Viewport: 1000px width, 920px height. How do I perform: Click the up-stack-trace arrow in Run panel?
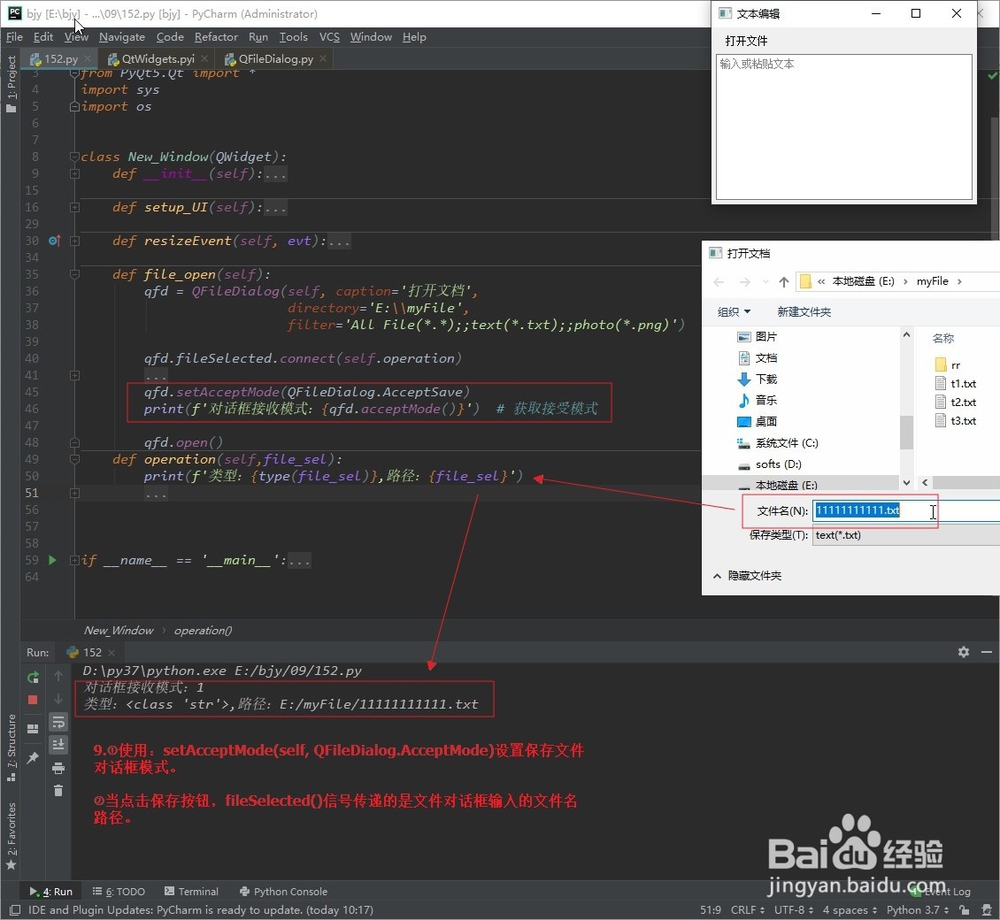pos(58,676)
